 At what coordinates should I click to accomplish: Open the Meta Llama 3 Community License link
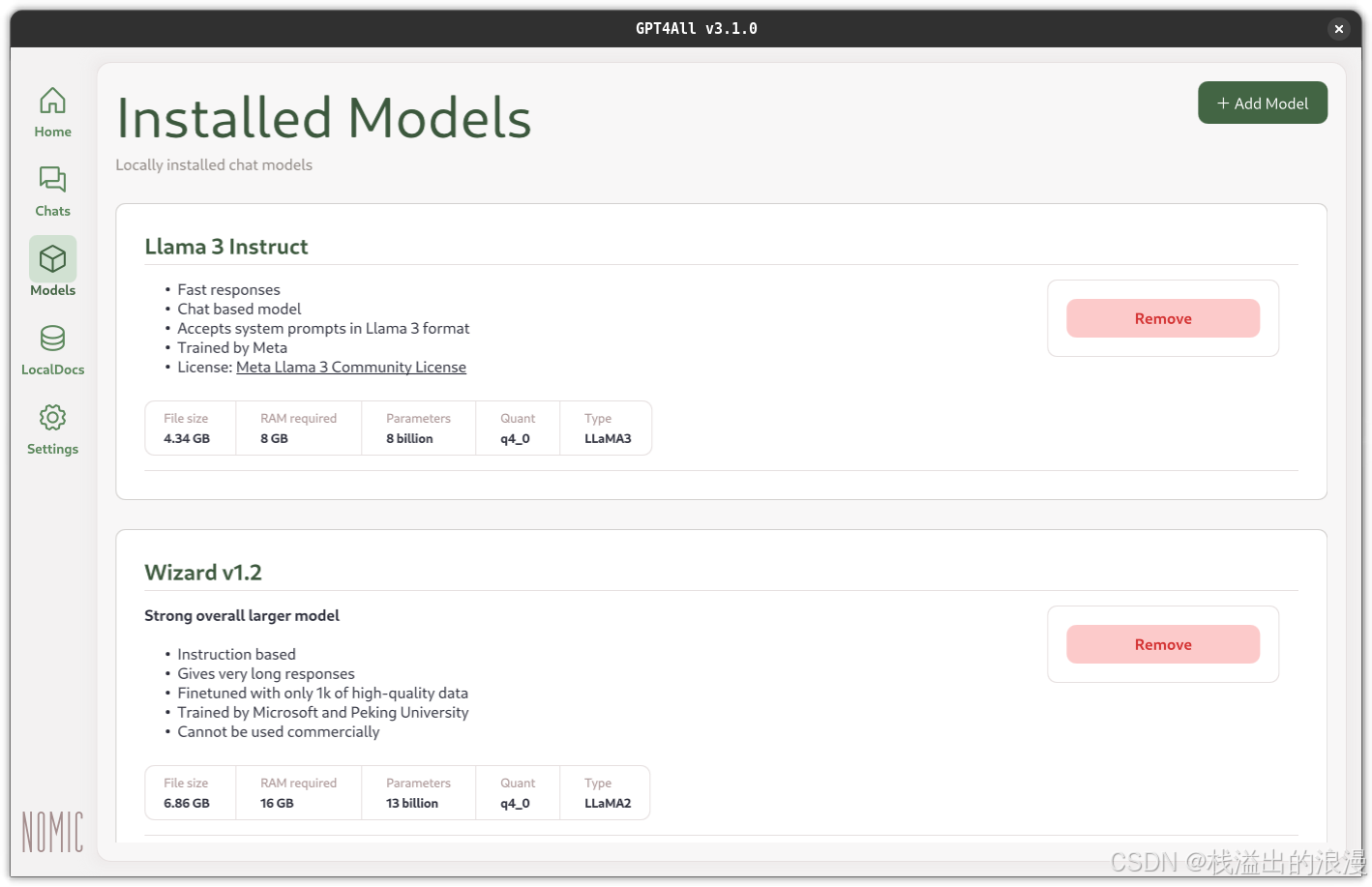coord(351,368)
